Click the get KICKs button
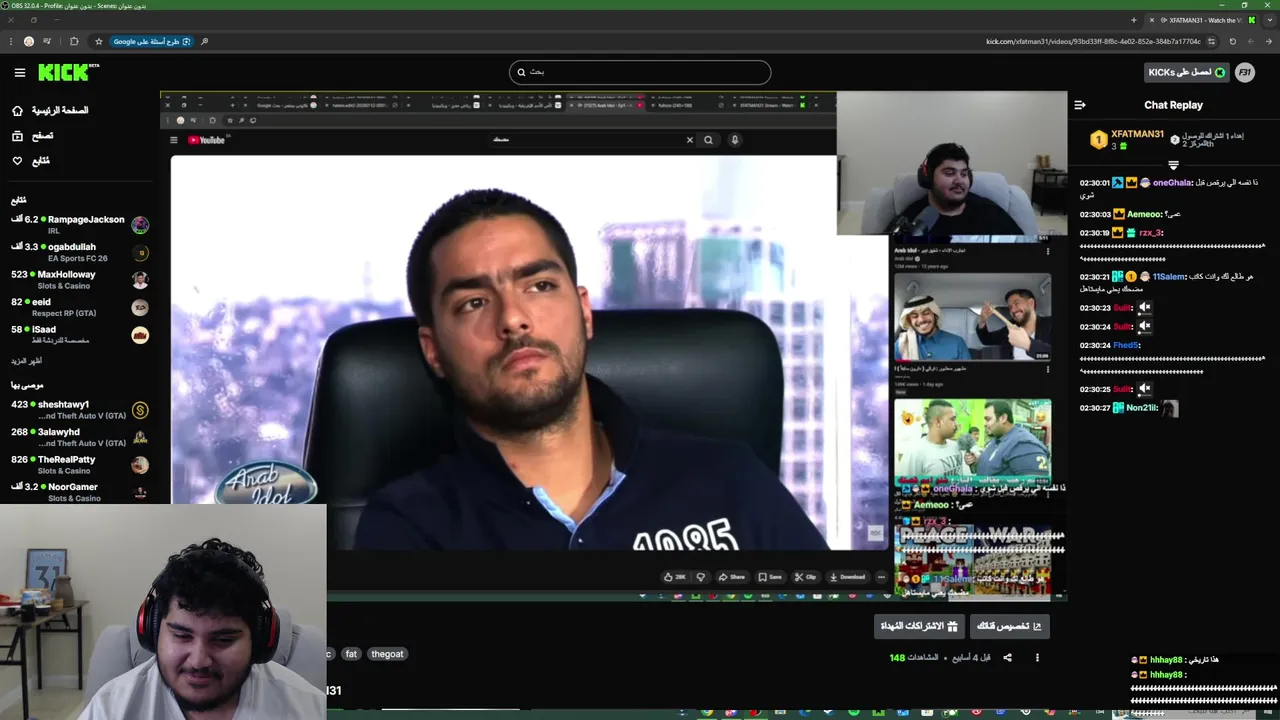Image resolution: width=1280 pixels, height=720 pixels. pos(1186,72)
